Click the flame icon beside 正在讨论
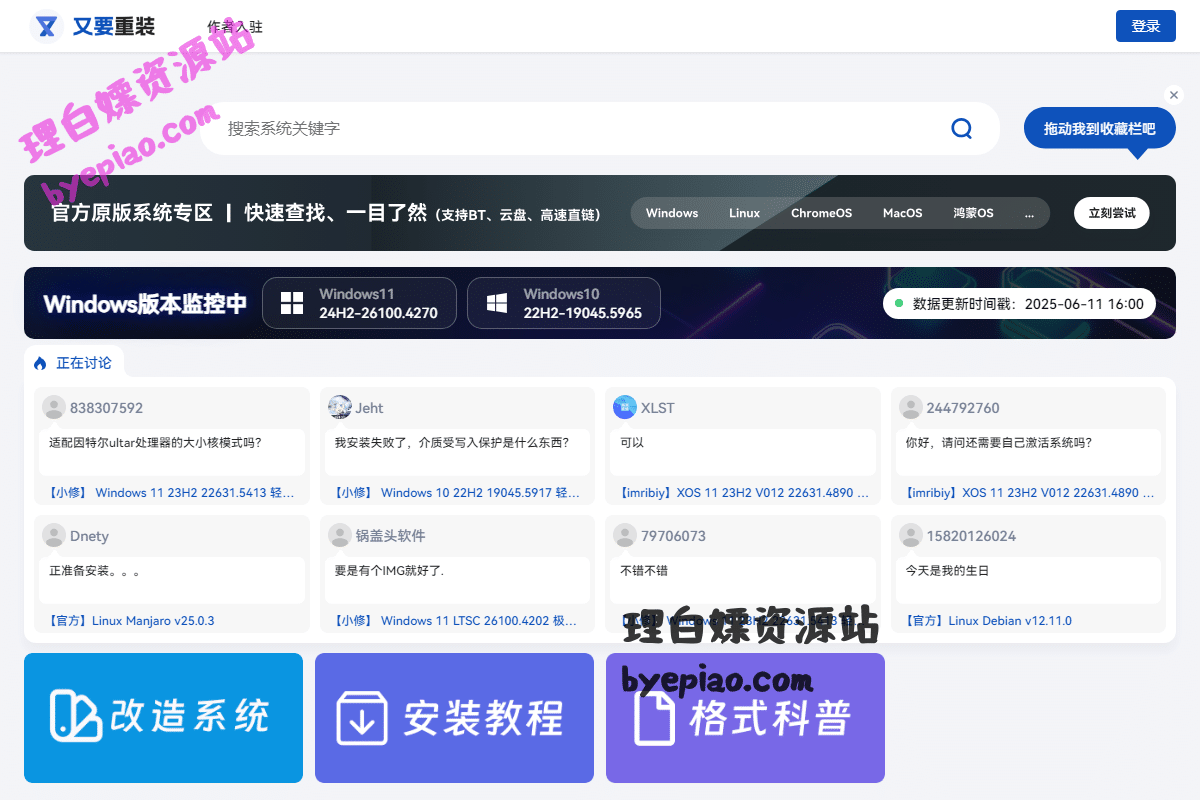The width and height of the screenshot is (1200, 800). point(40,363)
